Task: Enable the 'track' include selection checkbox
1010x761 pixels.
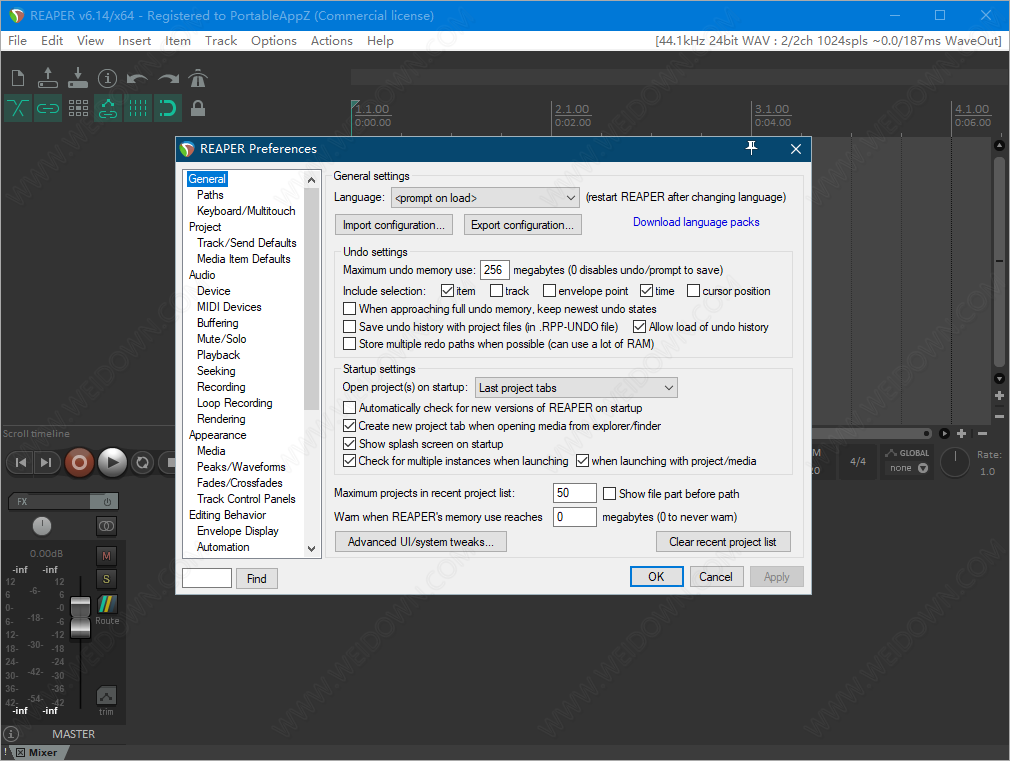Action: tap(497, 291)
